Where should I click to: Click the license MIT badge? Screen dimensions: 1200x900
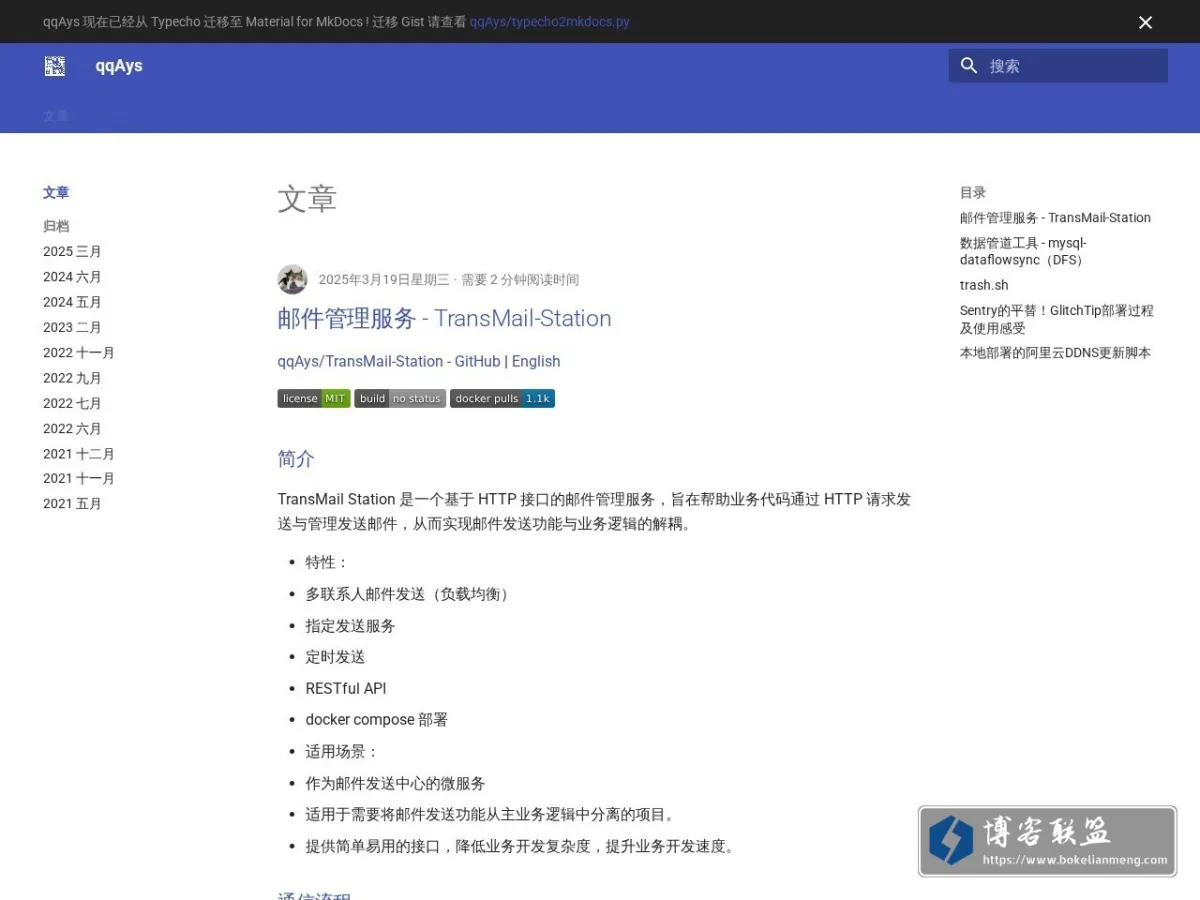[314, 398]
